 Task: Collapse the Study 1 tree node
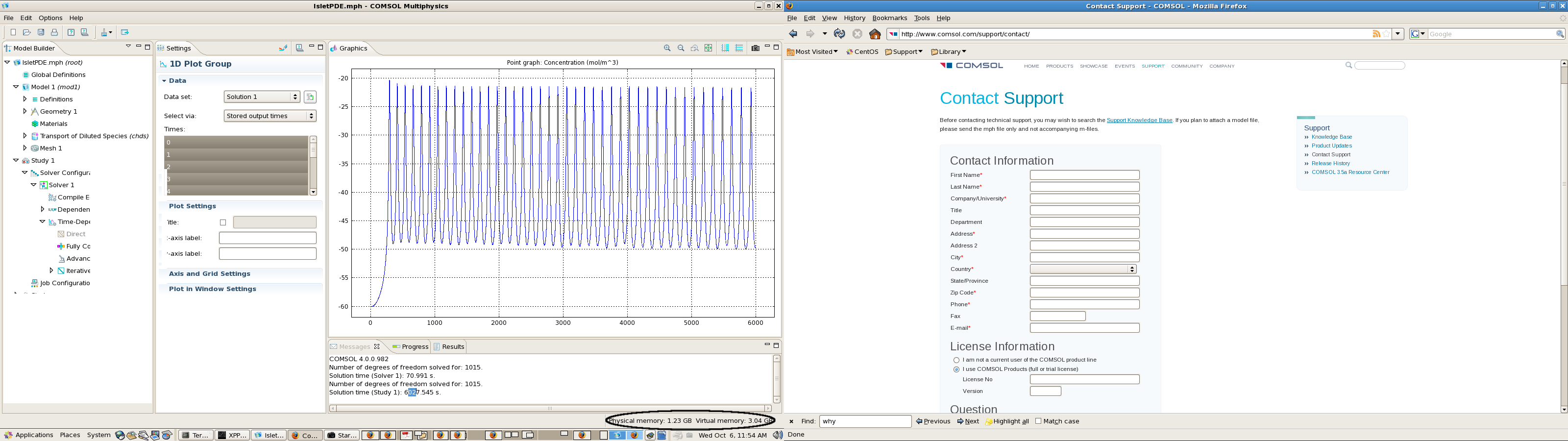point(16,160)
